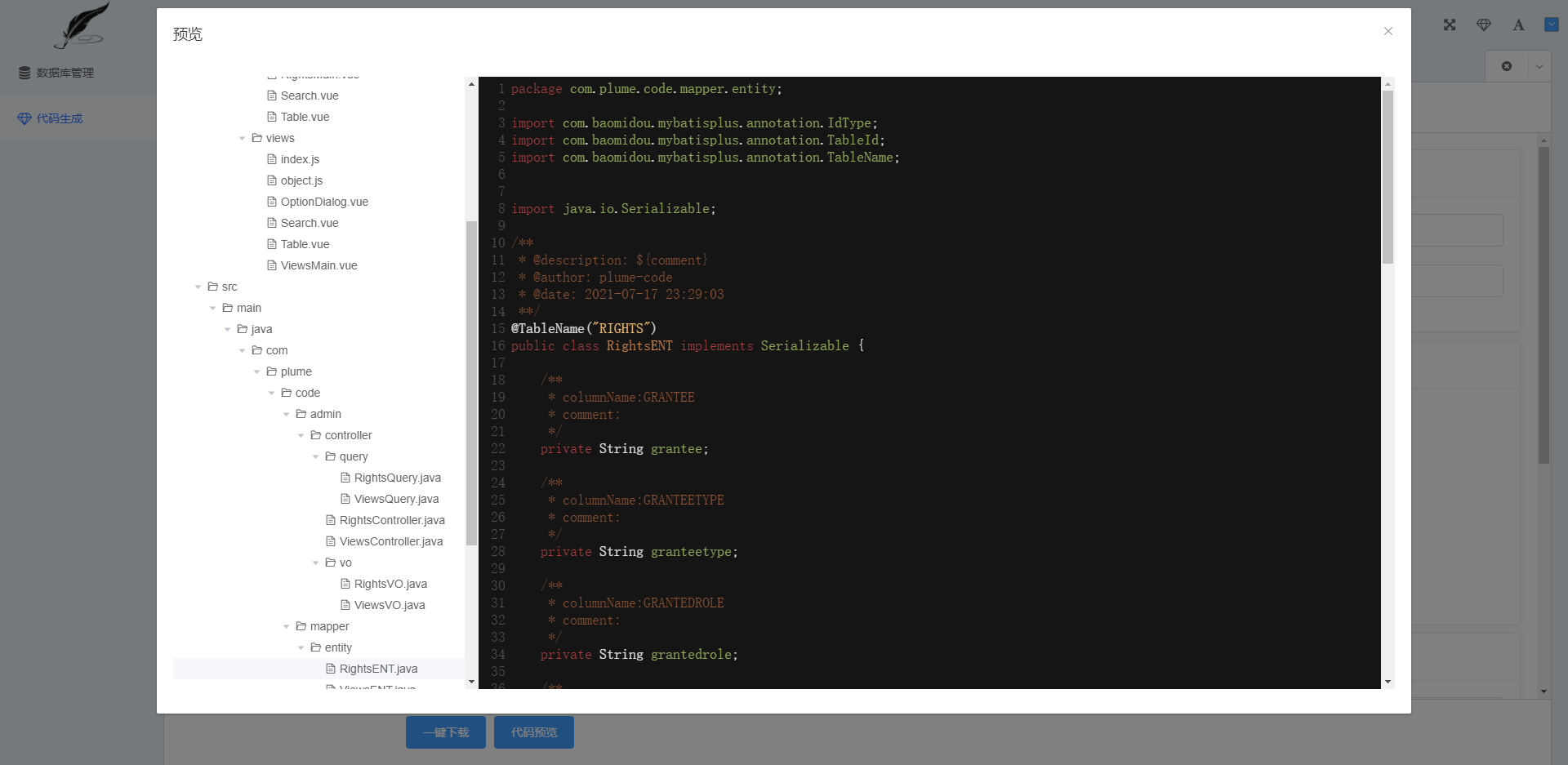Open OptionDialog.vue file

click(324, 202)
